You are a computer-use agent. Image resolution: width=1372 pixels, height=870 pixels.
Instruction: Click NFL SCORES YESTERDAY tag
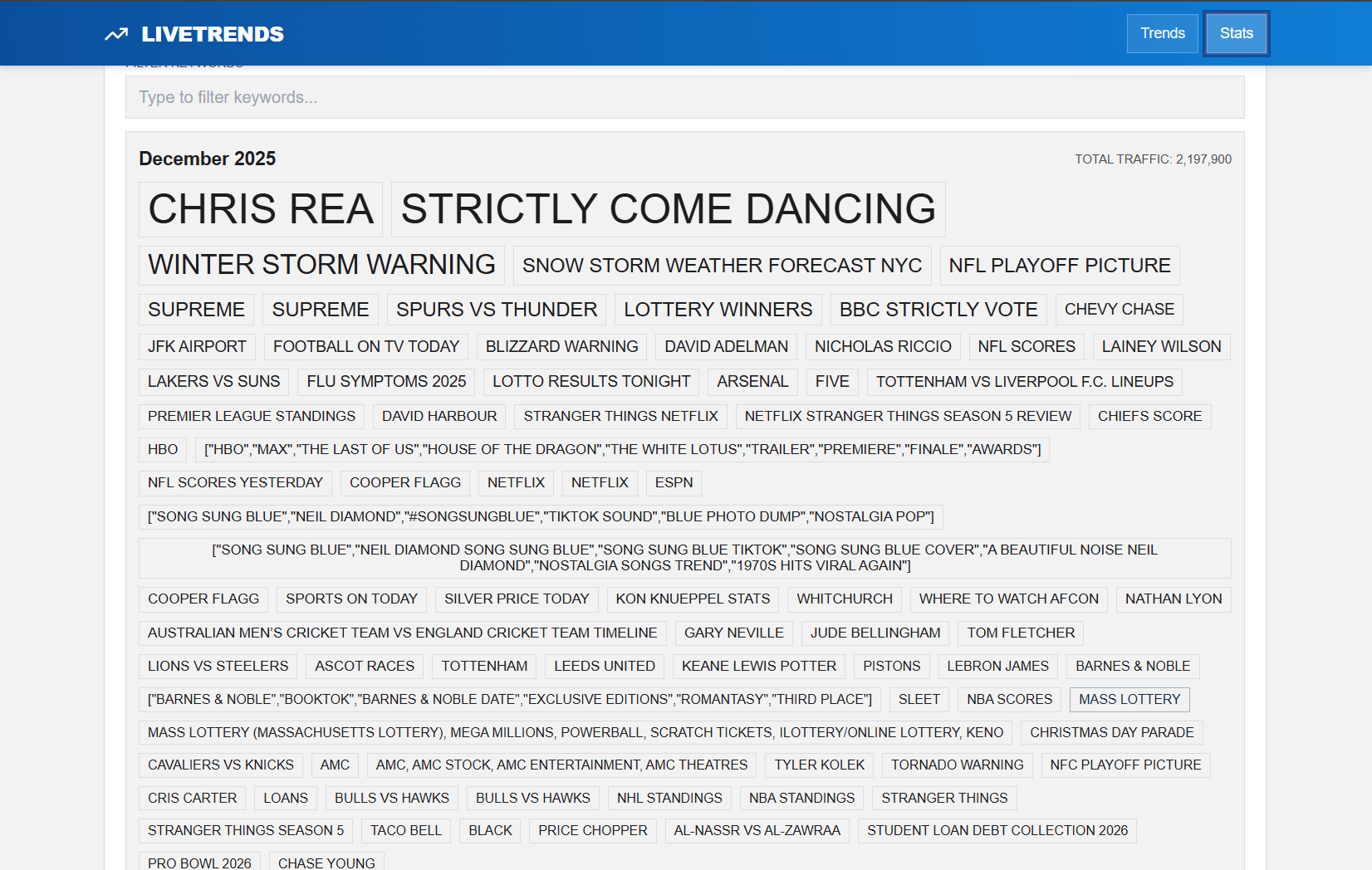235,483
